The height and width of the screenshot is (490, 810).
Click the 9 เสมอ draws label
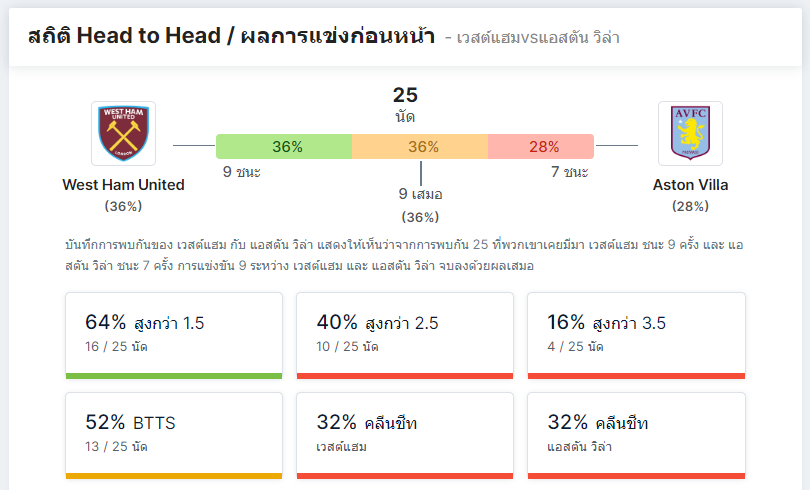tap(420, 194)
